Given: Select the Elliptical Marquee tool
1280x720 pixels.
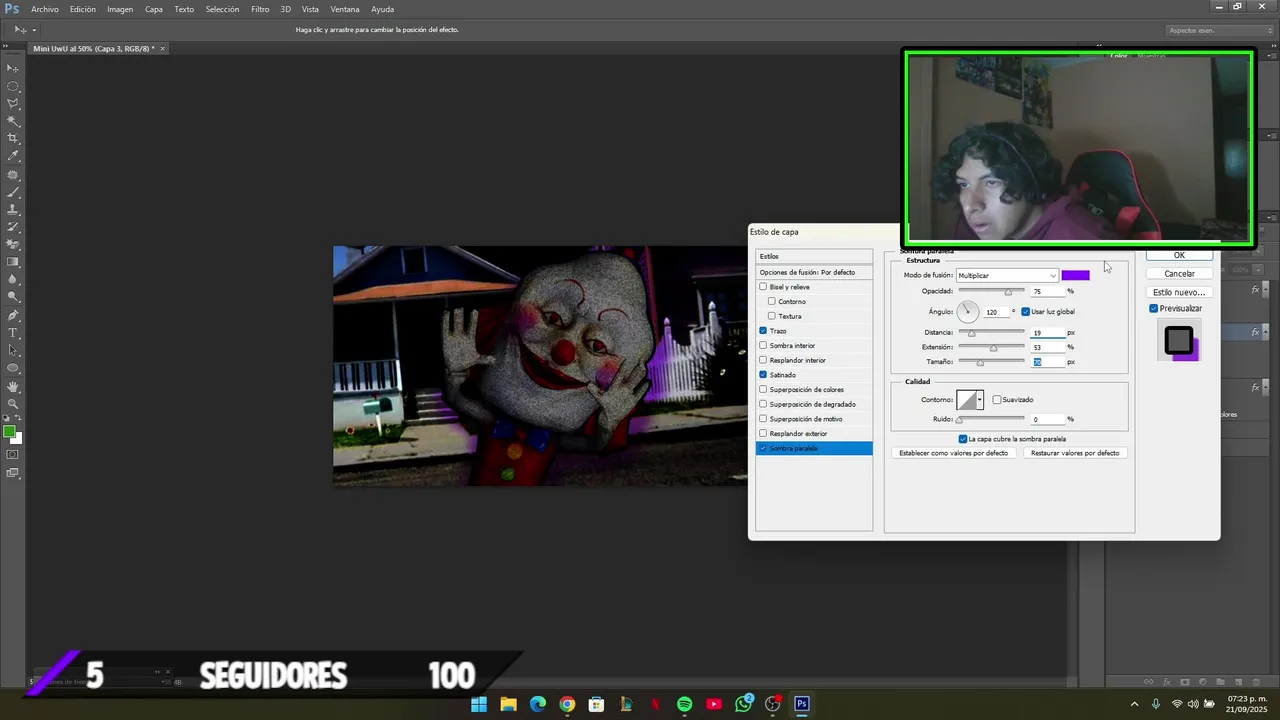Looking at the screenshot, I should coord(13,86).
